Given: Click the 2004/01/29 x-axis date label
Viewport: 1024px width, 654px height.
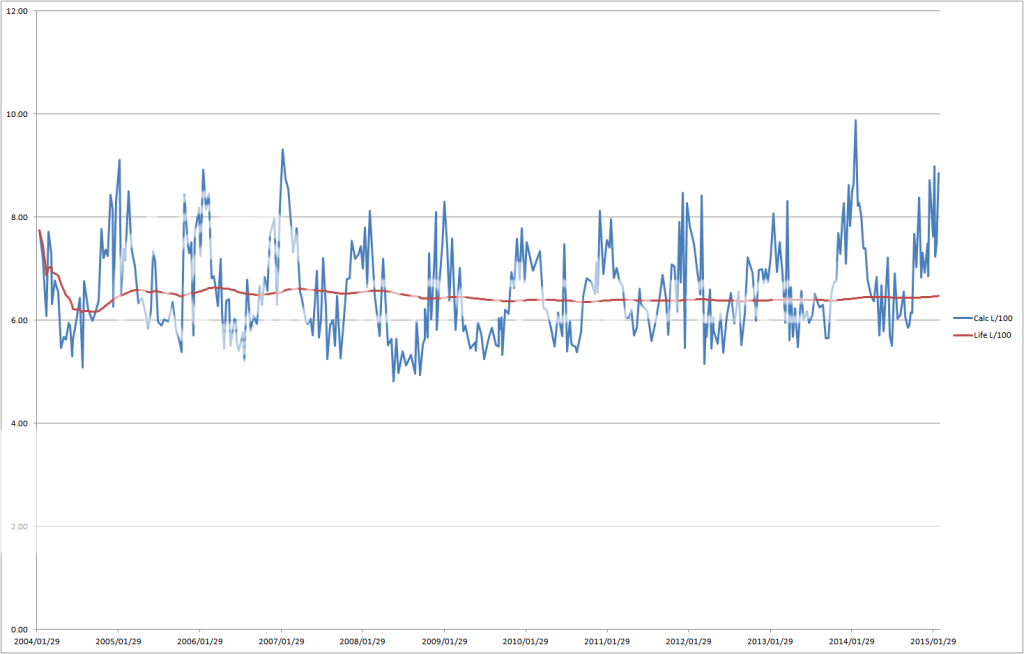Looking at the screenshot, I should 37,642.
